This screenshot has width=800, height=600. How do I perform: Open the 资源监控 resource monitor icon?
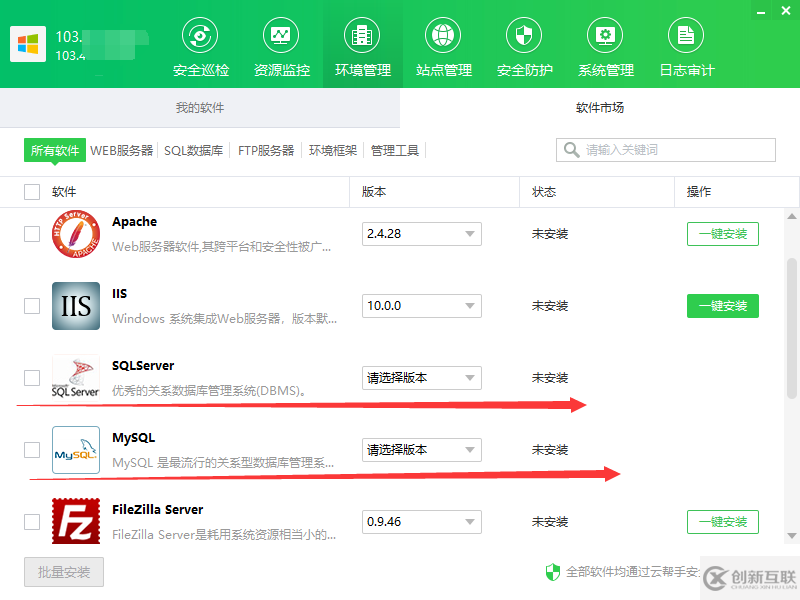281,35
